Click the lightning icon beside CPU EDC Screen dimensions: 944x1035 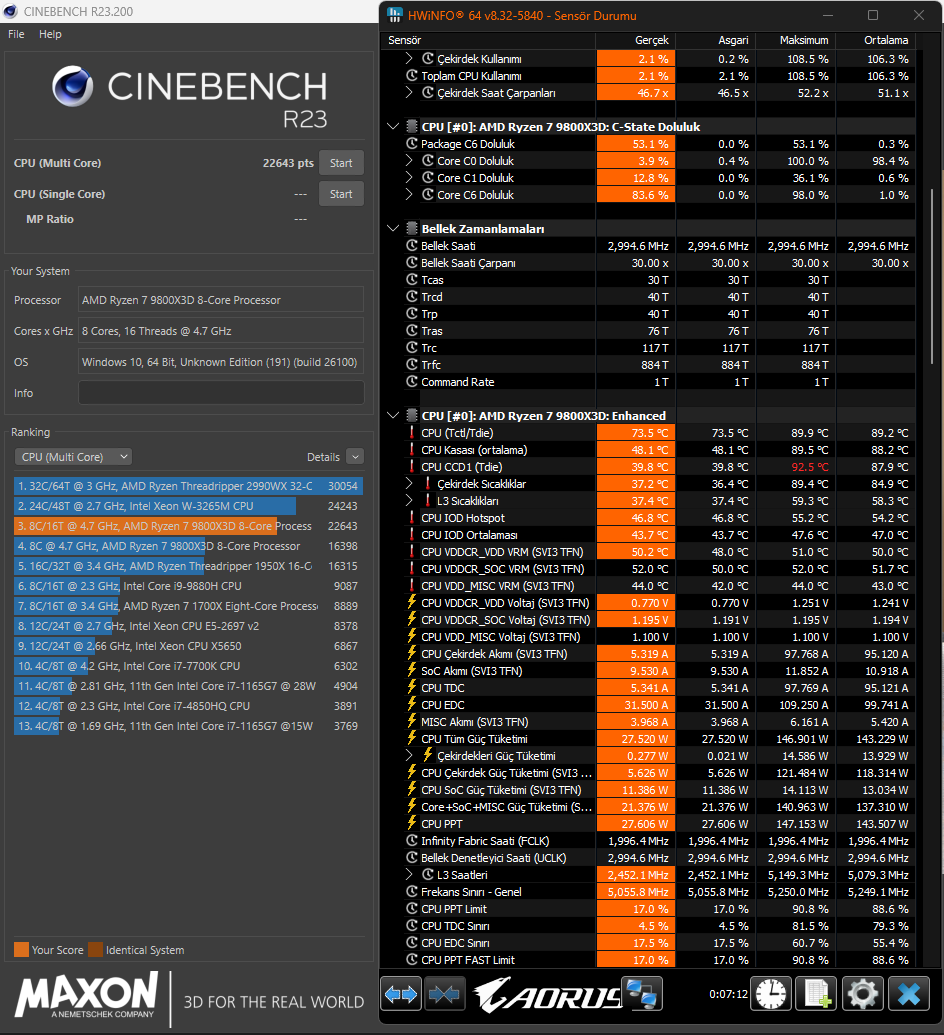pyautogui.click(x=412, y=705)
